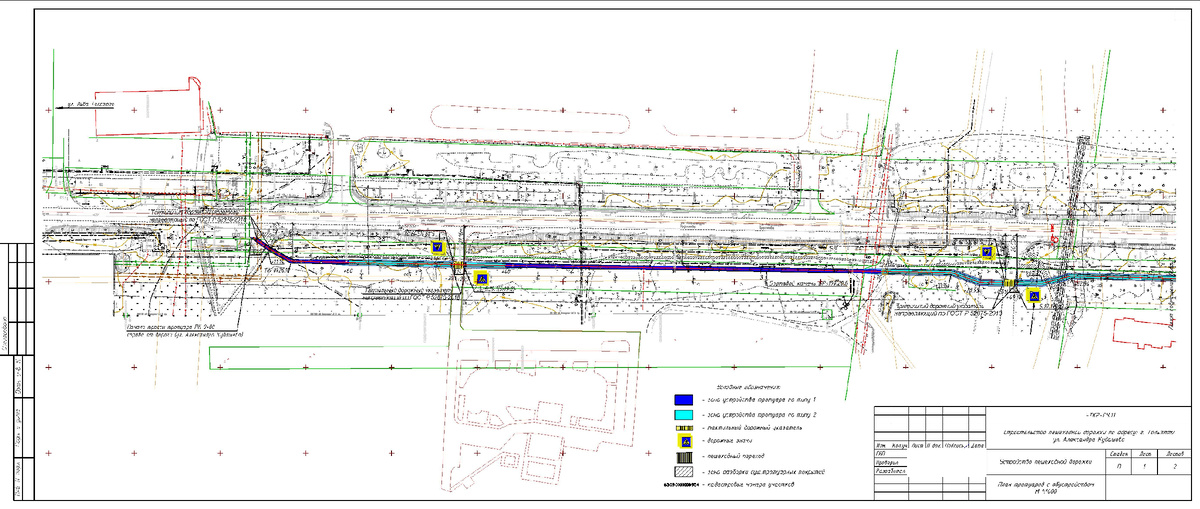Select the road sign symbol in the legend
This screenshot has height=509, width=1200.
684,441
